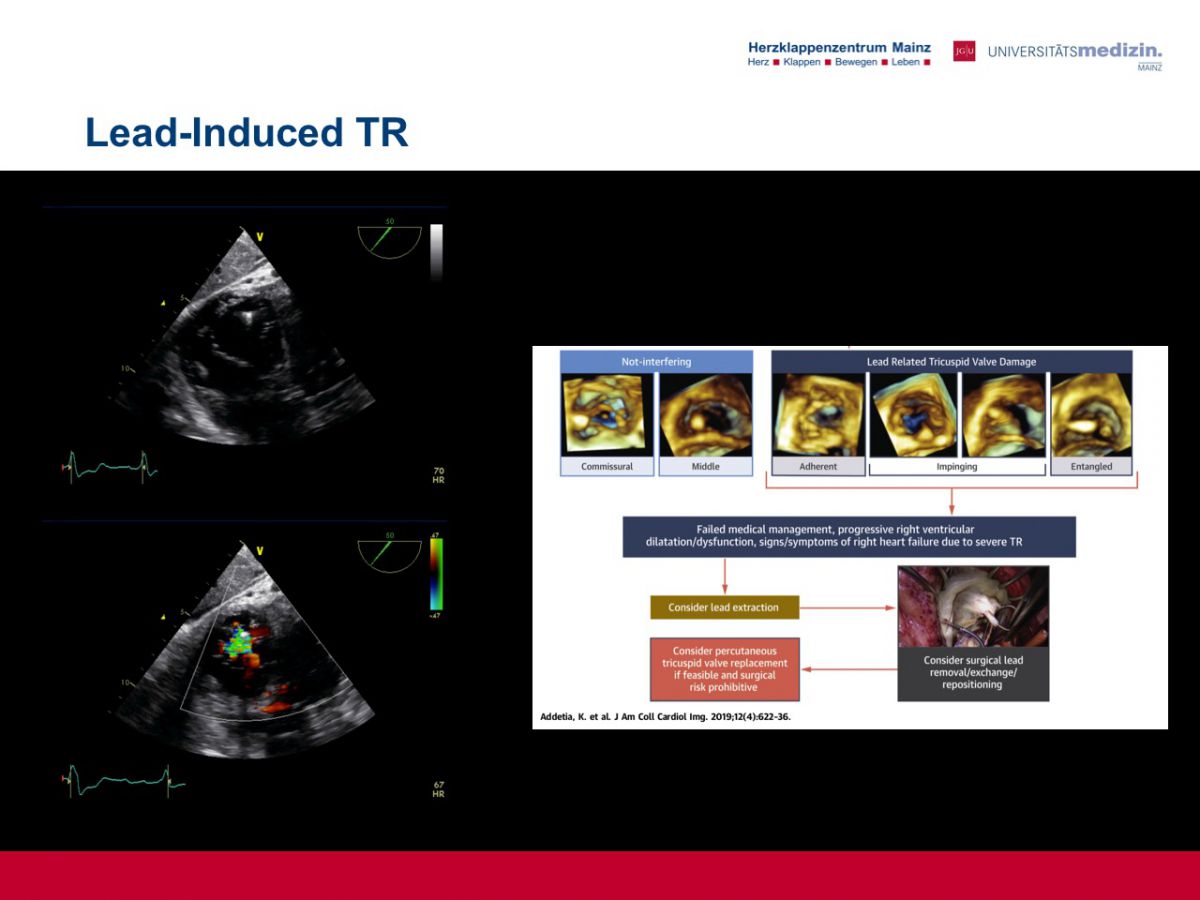Click the 'Lead-Induced TR' slide title
The width and height of the screenshot is (1200, 900).
click(x=246, y=132)
